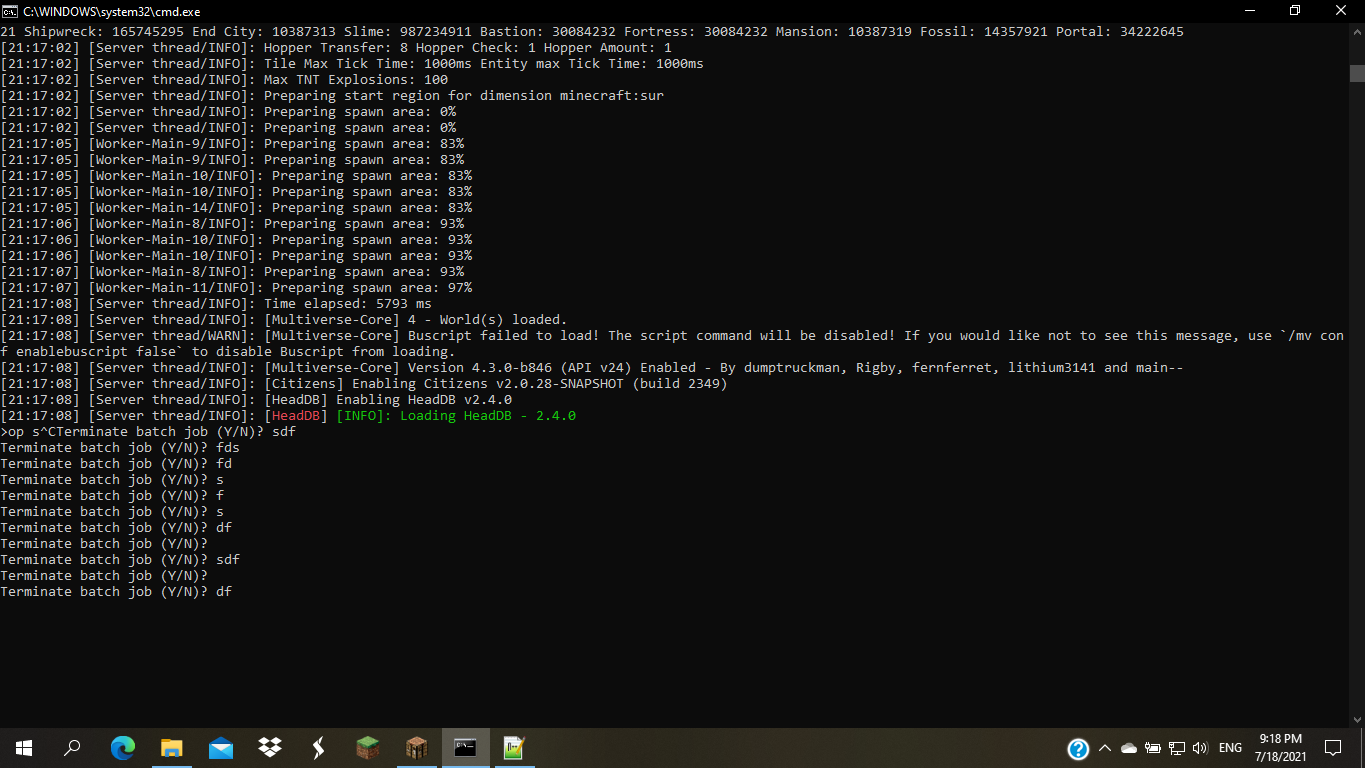This screenshot has width=1365, height=768.
Task: Click the 'Time elapsed: 5793 ms' line
Action: tap(216, 303)
